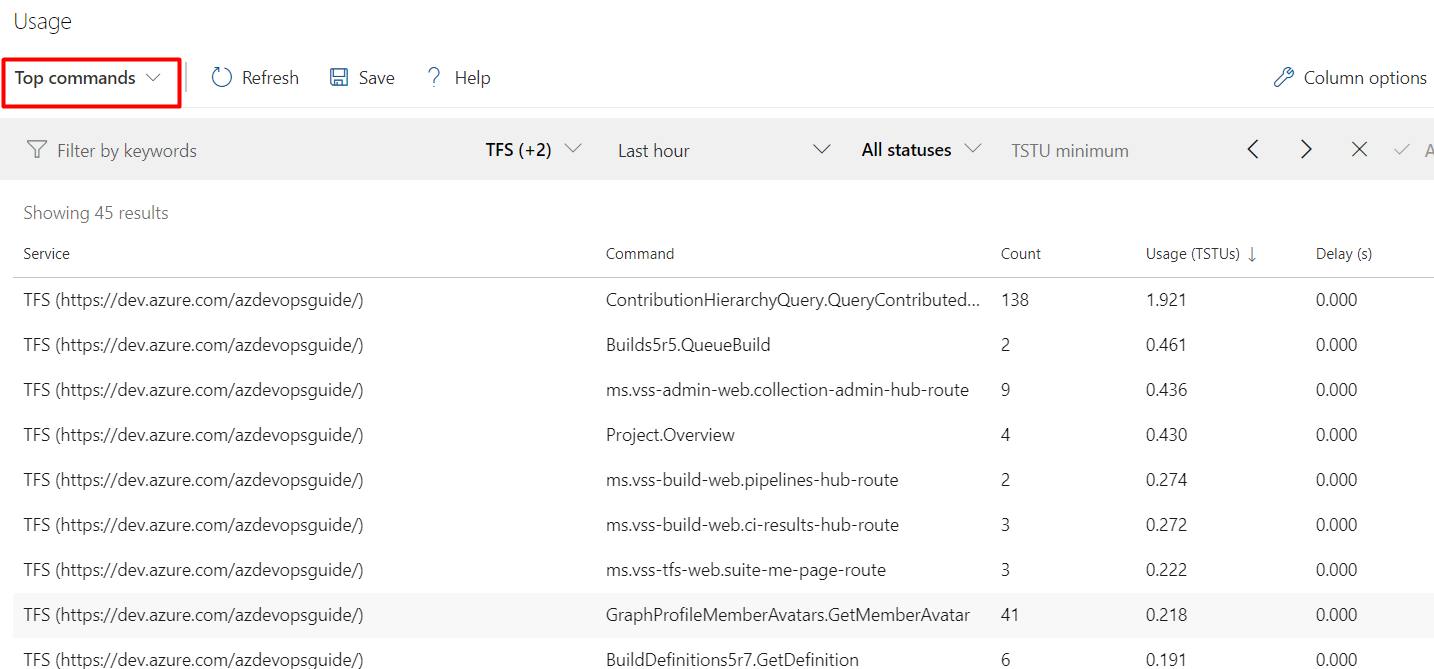Select the ms.vss-tfs-web.suite-me-page-route cell

tap(746, 570)
